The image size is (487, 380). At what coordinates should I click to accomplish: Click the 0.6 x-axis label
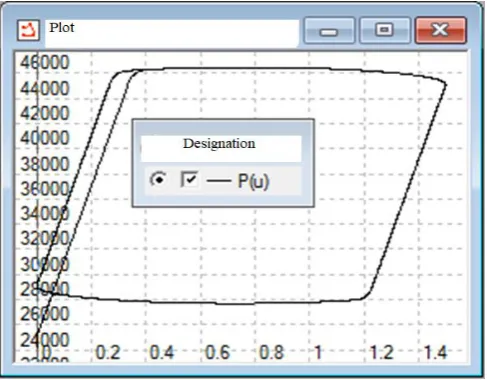(x=217, y=352)
